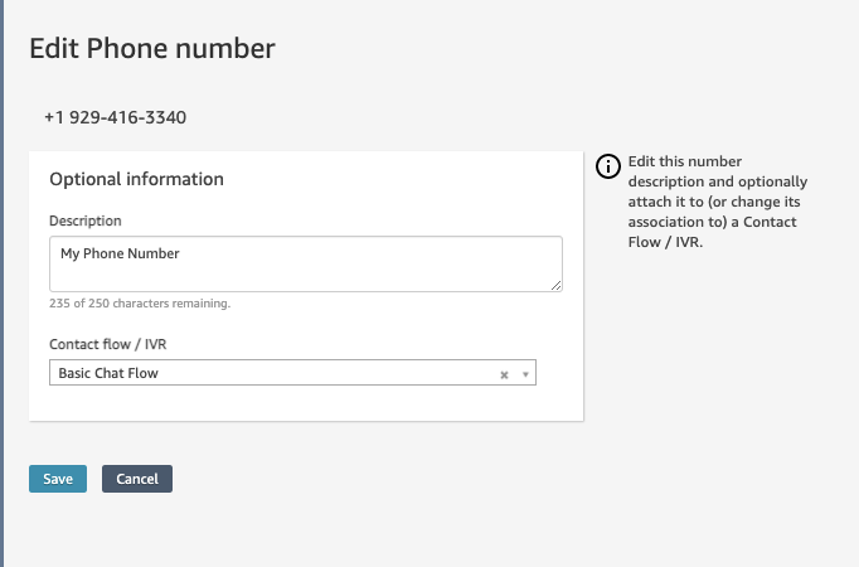This screenshot has height=568, width=860.
Task: Click the info circle icon
Action: coord(608,166)
